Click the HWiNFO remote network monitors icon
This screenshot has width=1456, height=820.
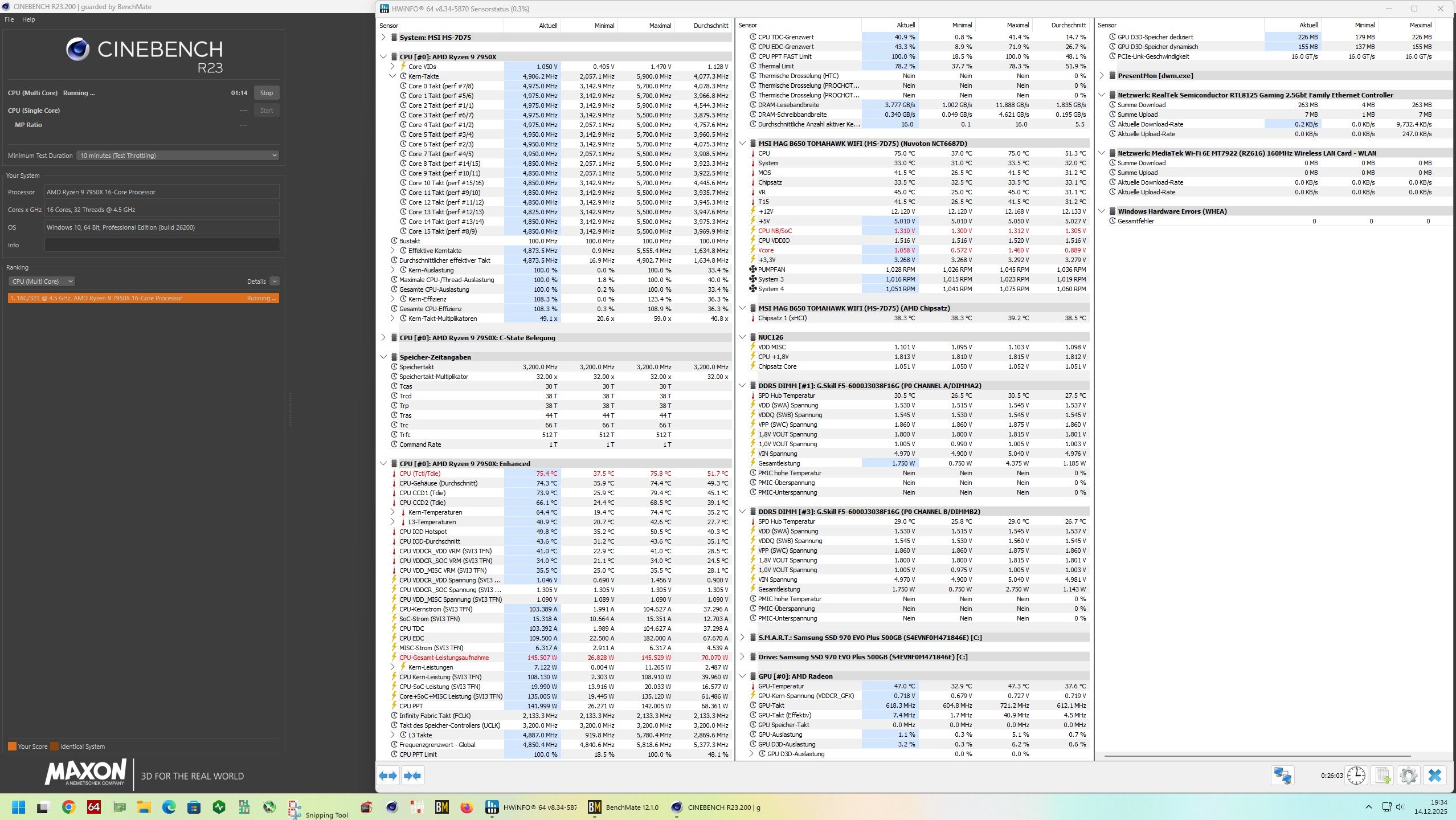point(1282,776)
